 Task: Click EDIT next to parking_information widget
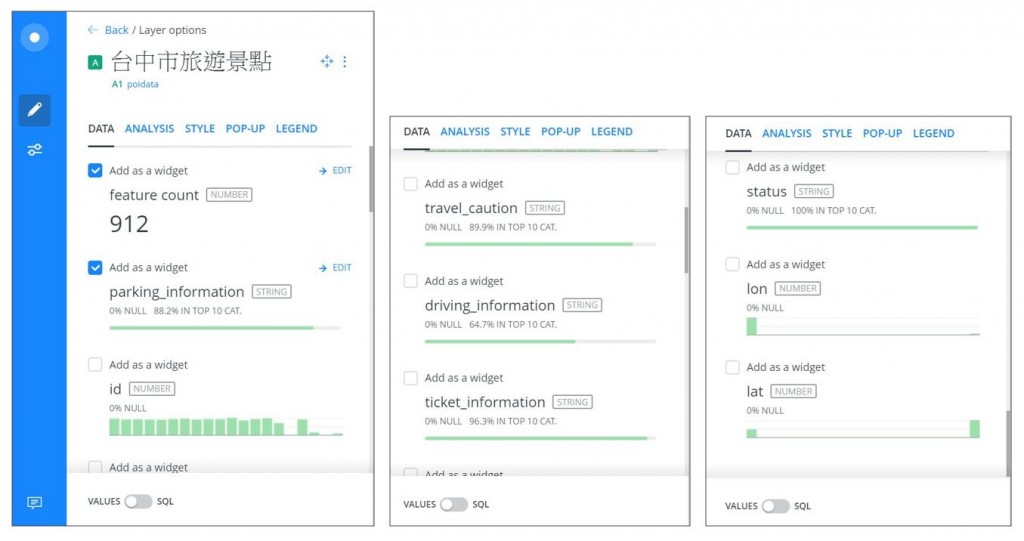335,268
